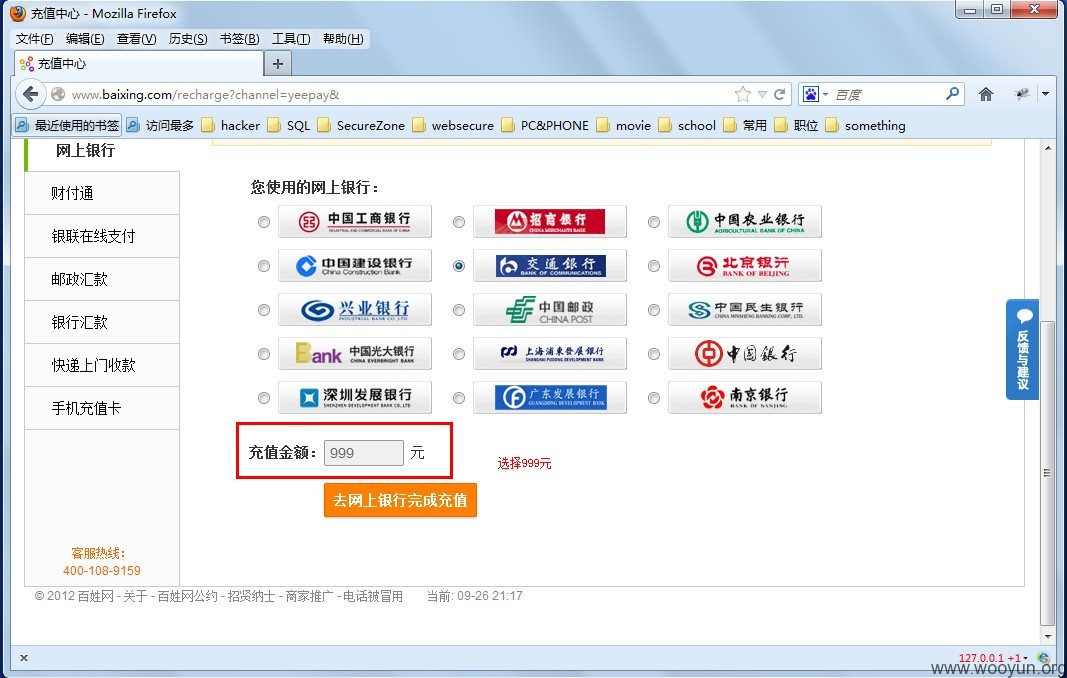
Task: Choose 手机充值卡 payment method
Action: 102,408
